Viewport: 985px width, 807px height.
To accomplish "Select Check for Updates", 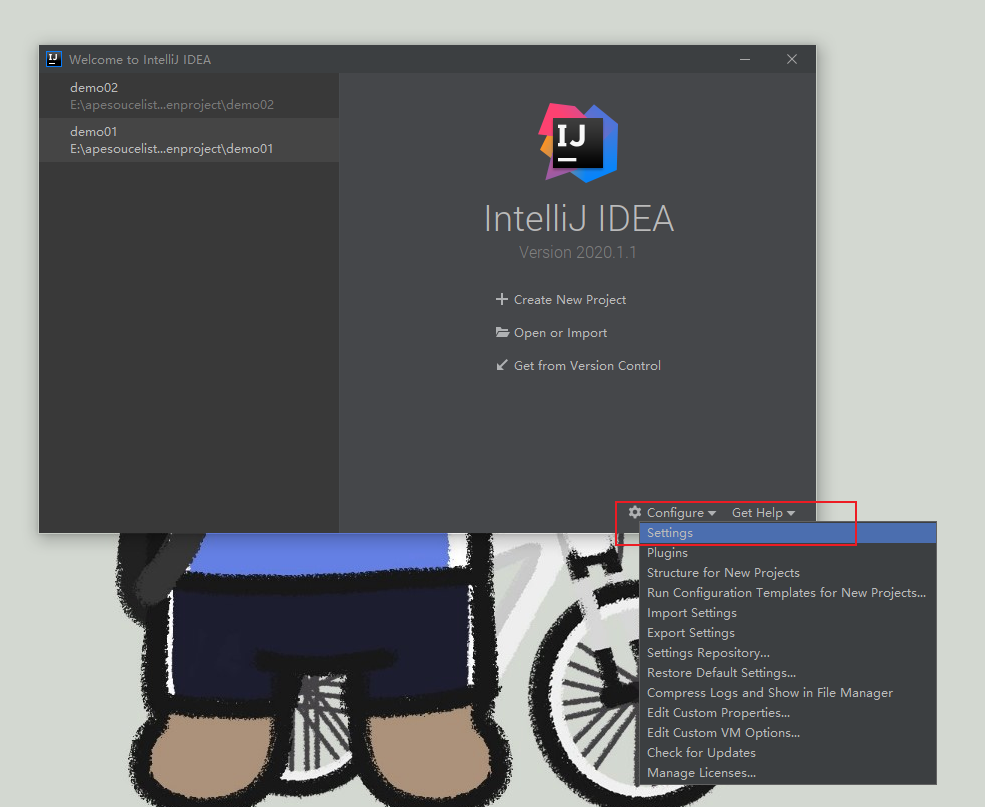I will pyautogui.click(x=788, y=753).
